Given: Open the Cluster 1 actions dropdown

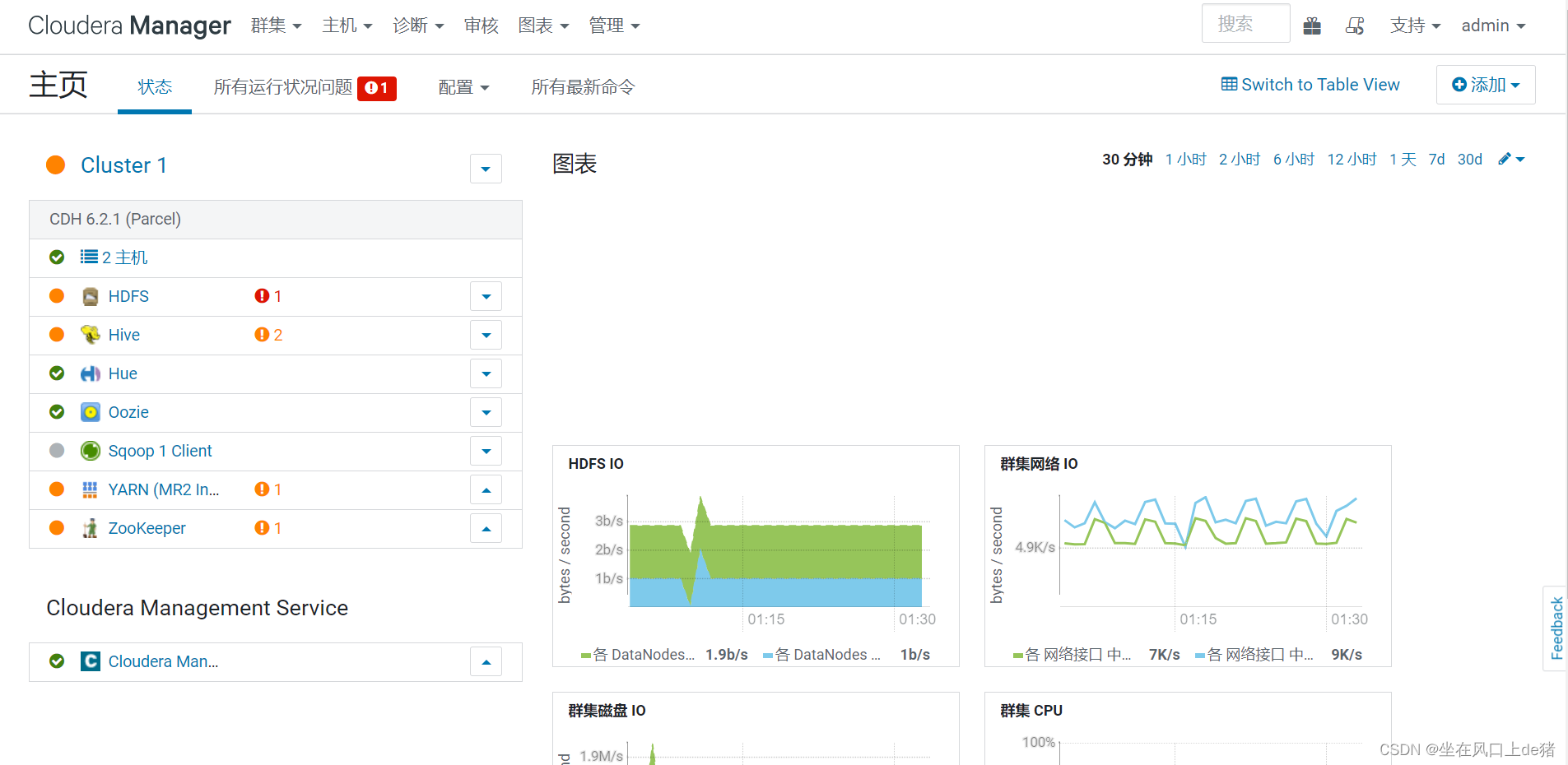Looking at the screenshot, I should [x=486, y=169].
